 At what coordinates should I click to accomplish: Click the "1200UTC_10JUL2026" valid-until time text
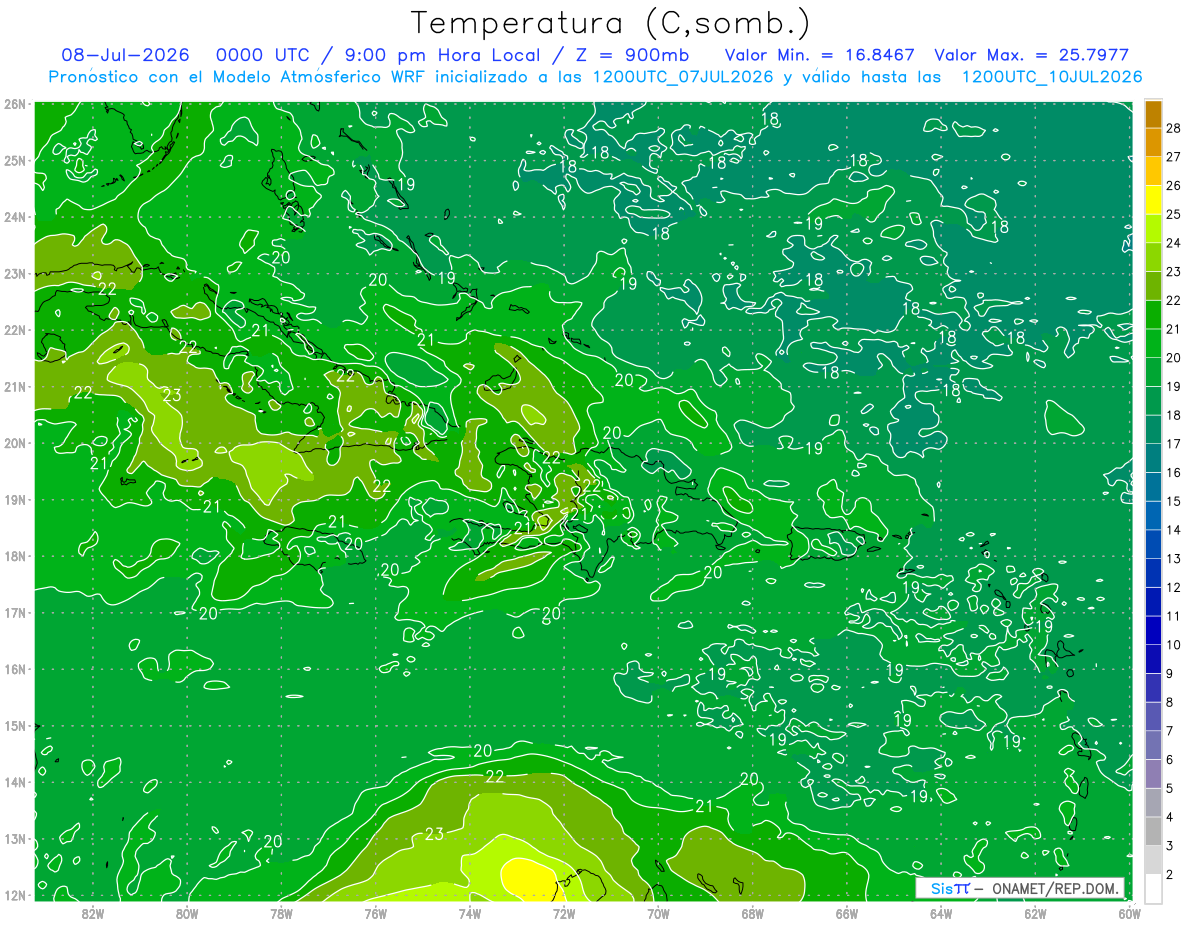click(1051, 77)
